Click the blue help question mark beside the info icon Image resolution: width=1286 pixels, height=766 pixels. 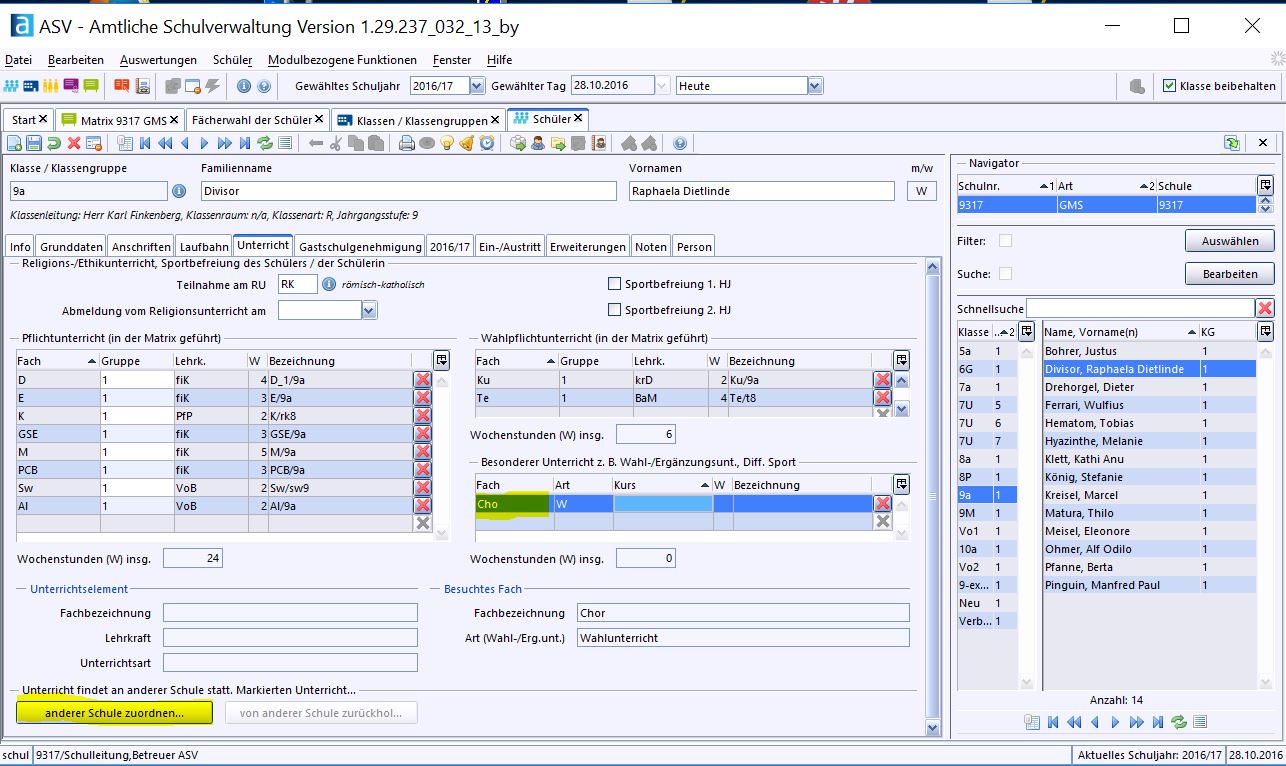(x=264, y=86)
